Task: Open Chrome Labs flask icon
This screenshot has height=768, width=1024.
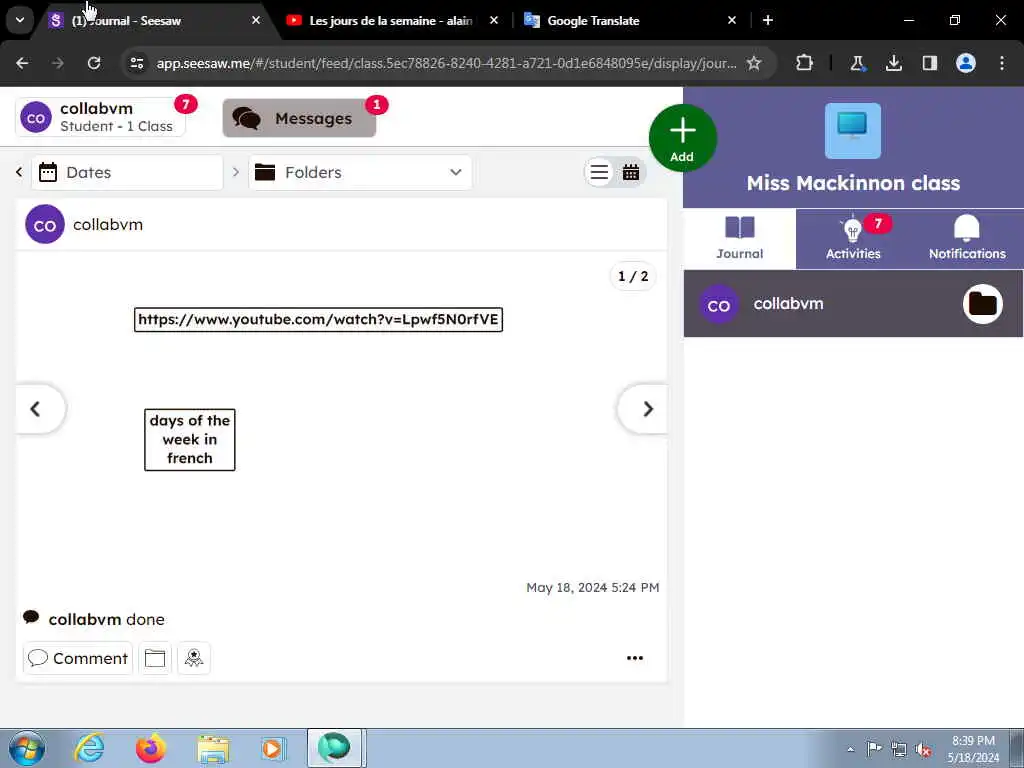Action: [857, 63]
